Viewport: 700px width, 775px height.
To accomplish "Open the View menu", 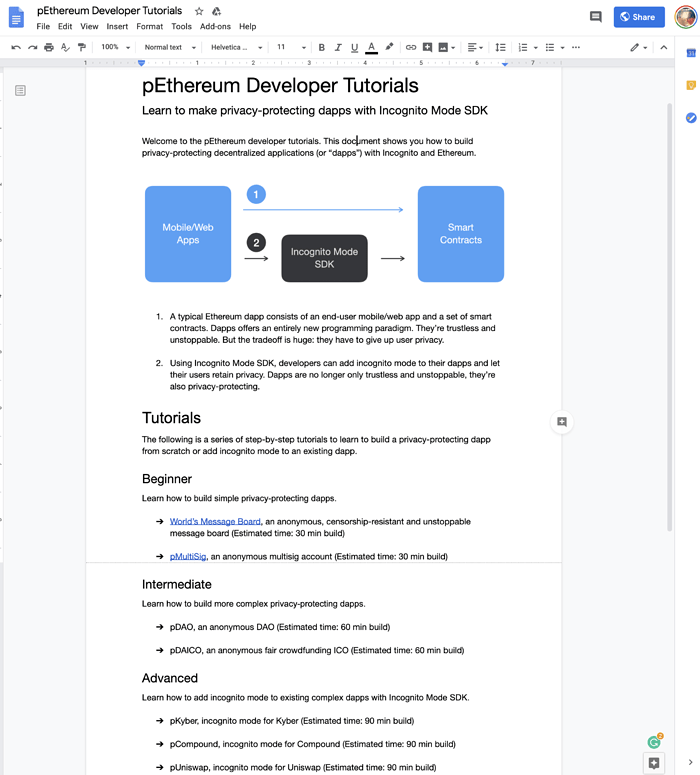I will (89, 26).
